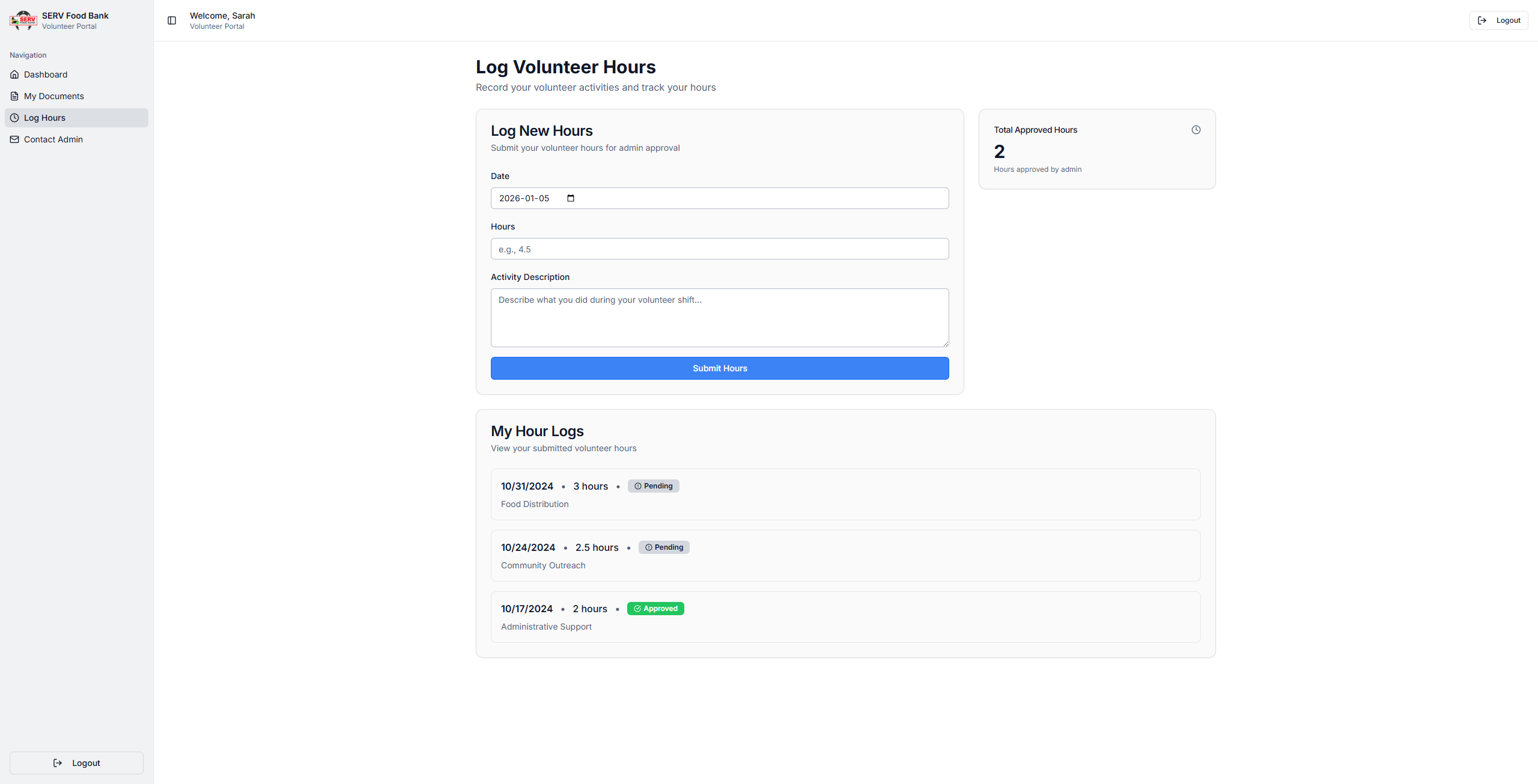Viewport: 1538px width, 784px height.
Task: Open the date picker calendar icon
Action: pos(571,198)
